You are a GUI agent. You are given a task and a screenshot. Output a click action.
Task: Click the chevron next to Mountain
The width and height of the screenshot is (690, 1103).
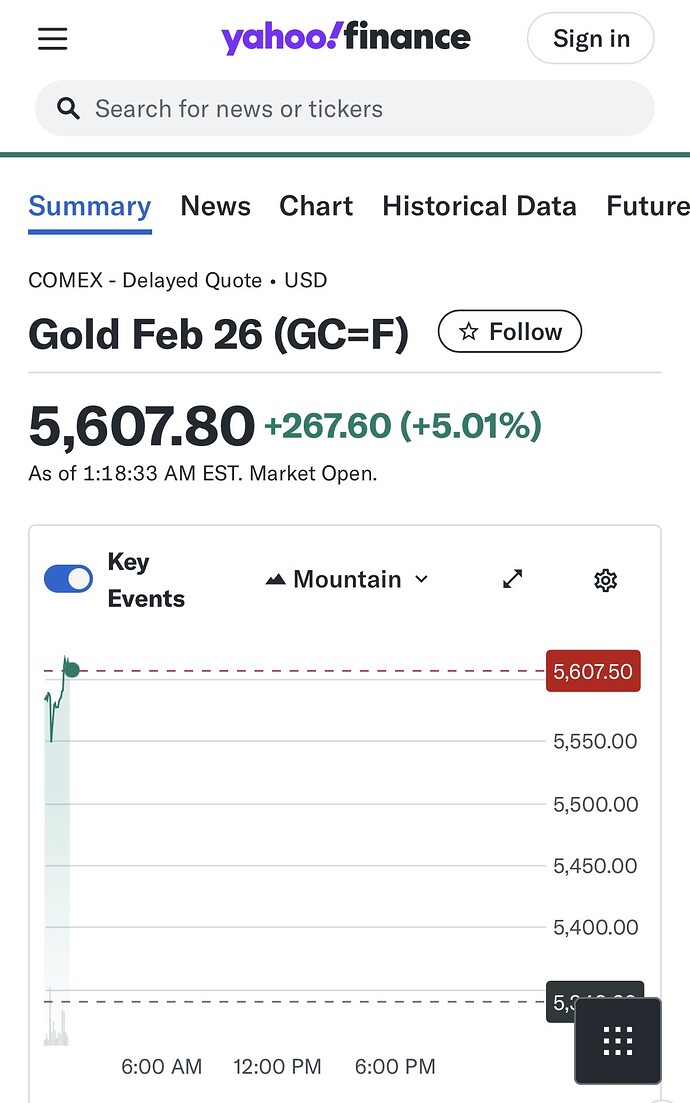[x=421, y=580]
